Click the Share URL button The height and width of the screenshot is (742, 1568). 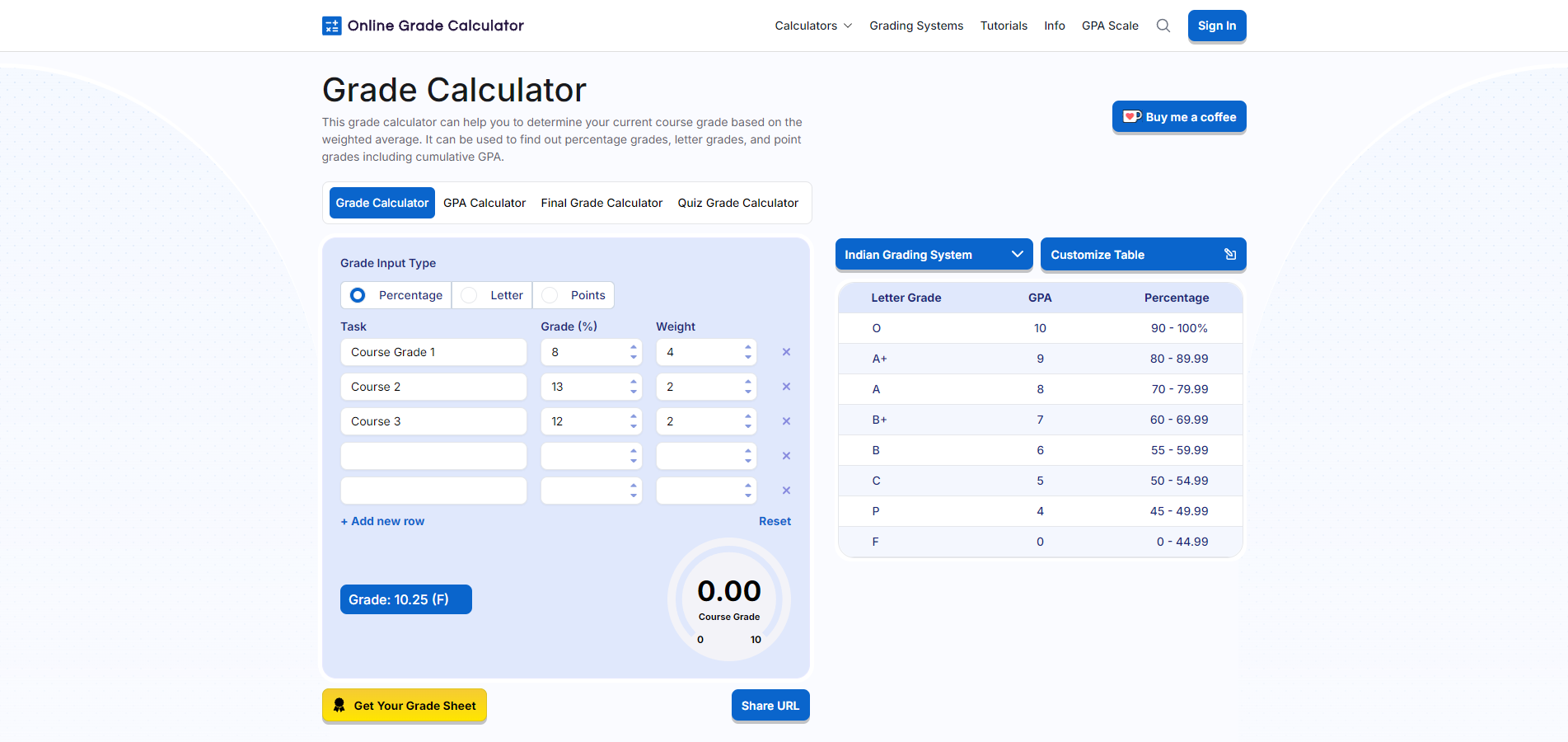coord(770,706)
